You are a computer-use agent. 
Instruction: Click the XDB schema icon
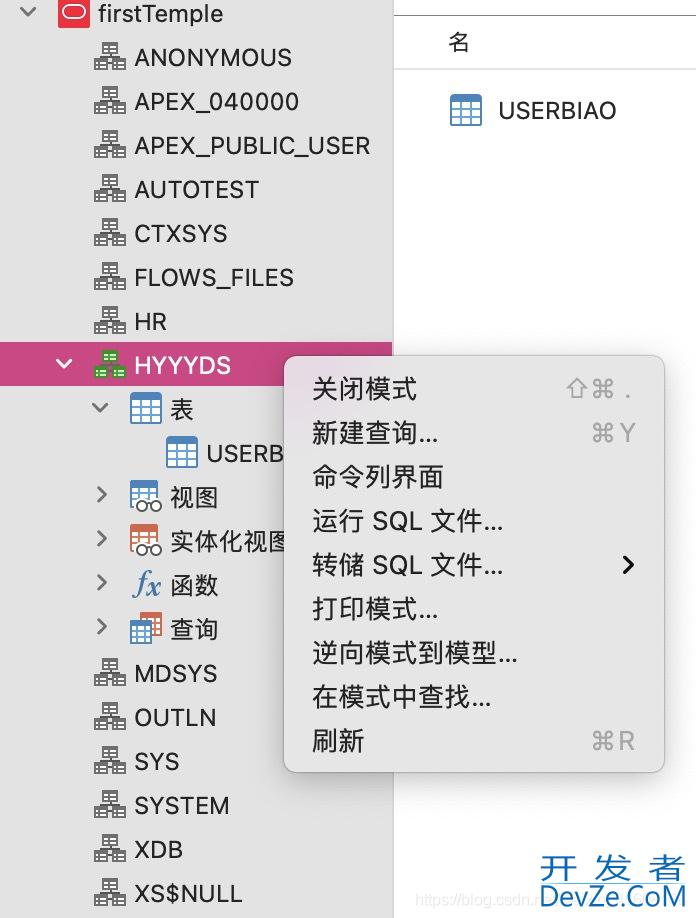pos(109,849)
